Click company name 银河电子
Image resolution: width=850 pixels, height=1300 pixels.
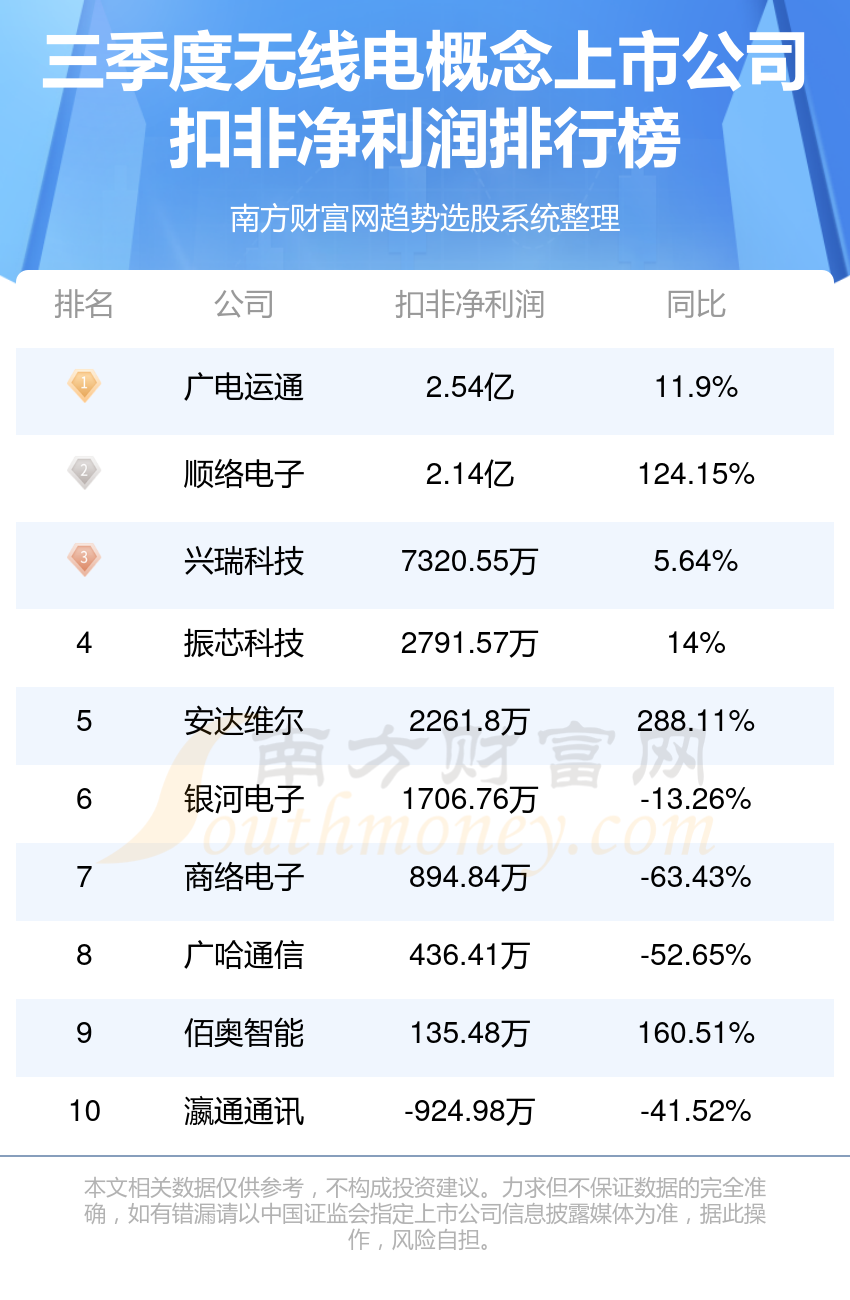click(x=244, y=799)
